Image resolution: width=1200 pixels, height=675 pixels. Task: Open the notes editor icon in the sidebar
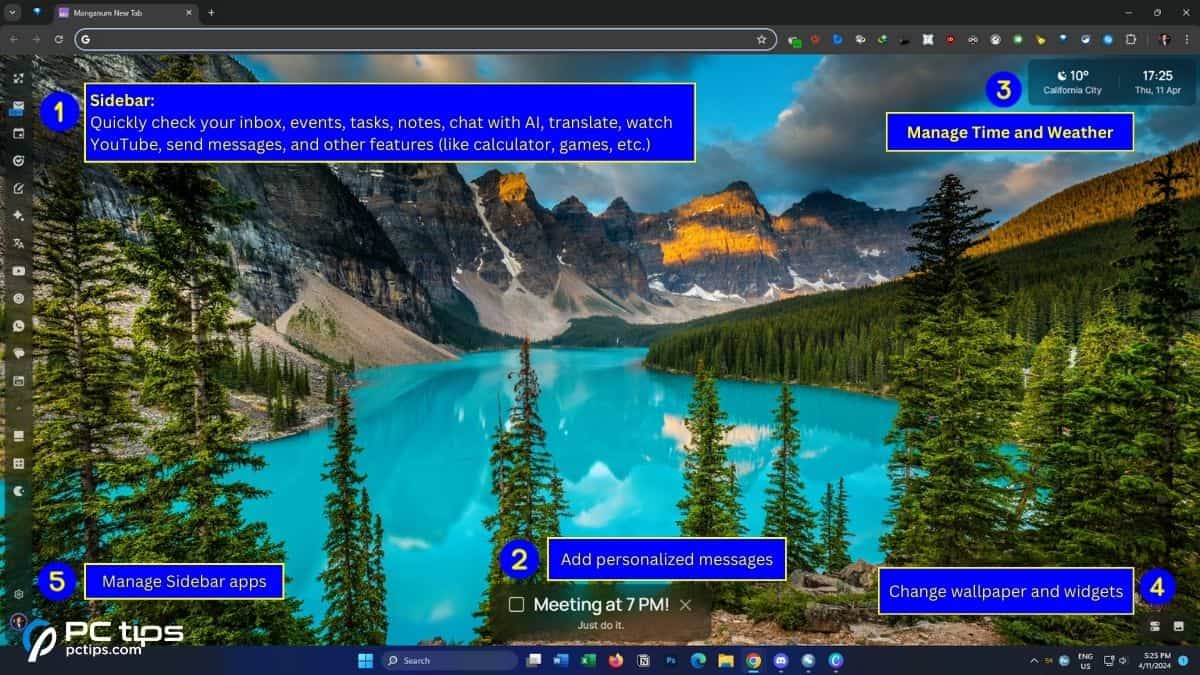click(x=18, y=188)
